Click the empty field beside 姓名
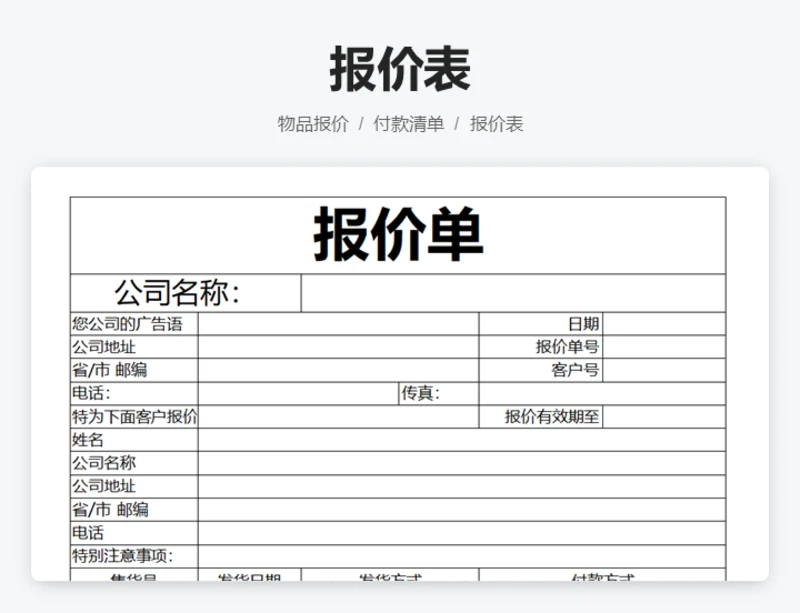The width and height of the screenshot is (800, 613). pos(461,440)
